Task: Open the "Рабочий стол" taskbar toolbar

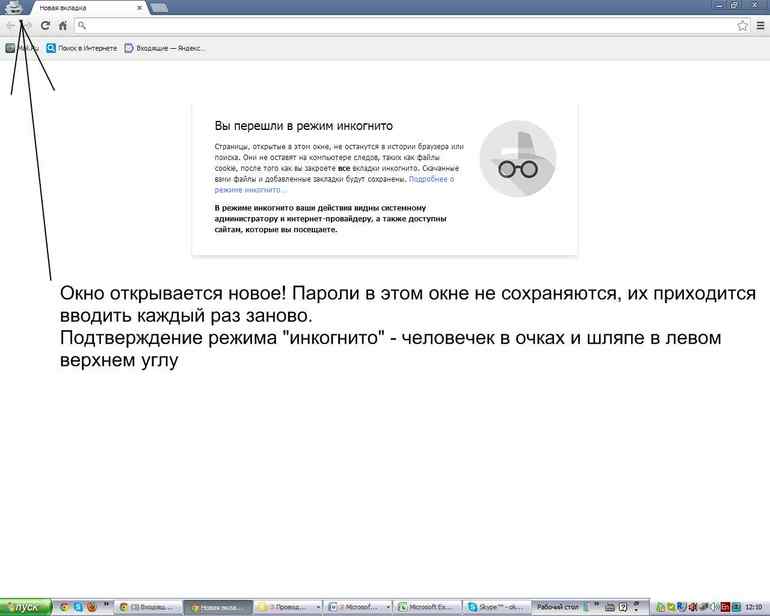Action: [x=558, y=607]
